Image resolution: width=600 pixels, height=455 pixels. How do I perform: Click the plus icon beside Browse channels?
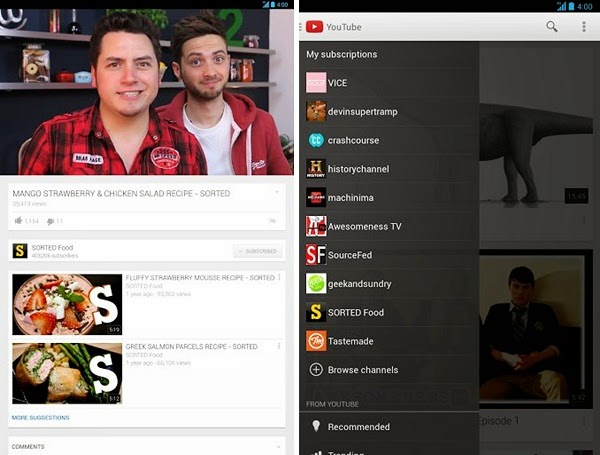click(x=316, y=370)
